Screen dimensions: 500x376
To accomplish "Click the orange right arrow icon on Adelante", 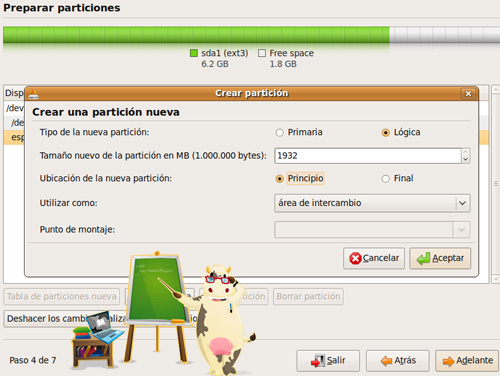I will pyautogui.click(x=448, y=361).
